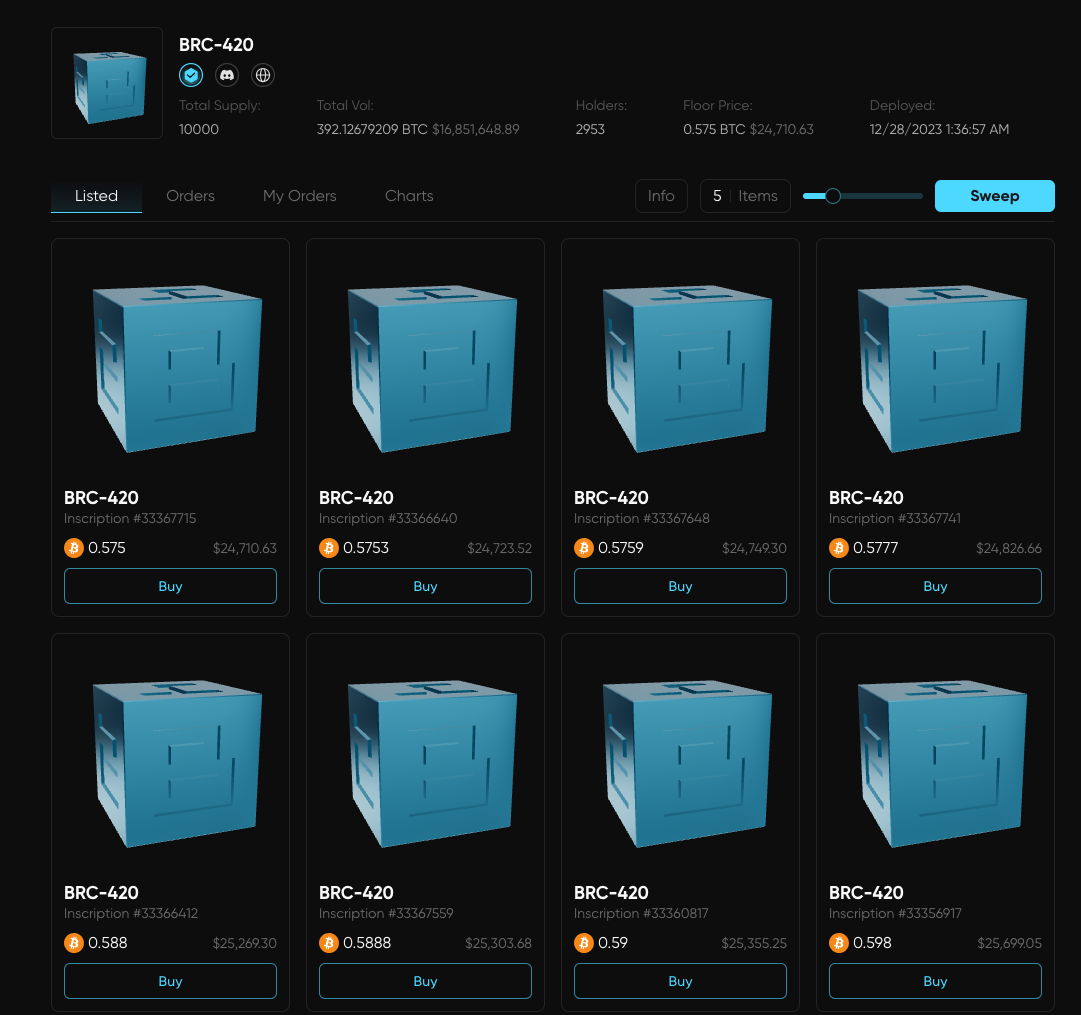Click the BRC-420 collection logo in header
This screenshot has width=1081, height=1015.
coord(107,83)
